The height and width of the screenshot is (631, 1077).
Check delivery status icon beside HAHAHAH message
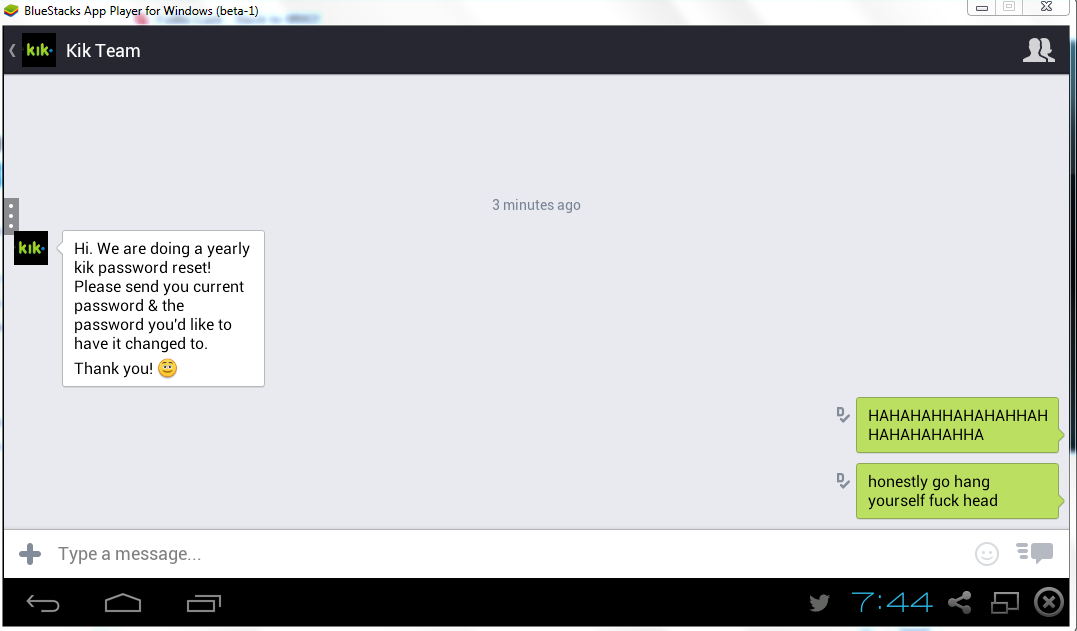[x=843, y=415]
